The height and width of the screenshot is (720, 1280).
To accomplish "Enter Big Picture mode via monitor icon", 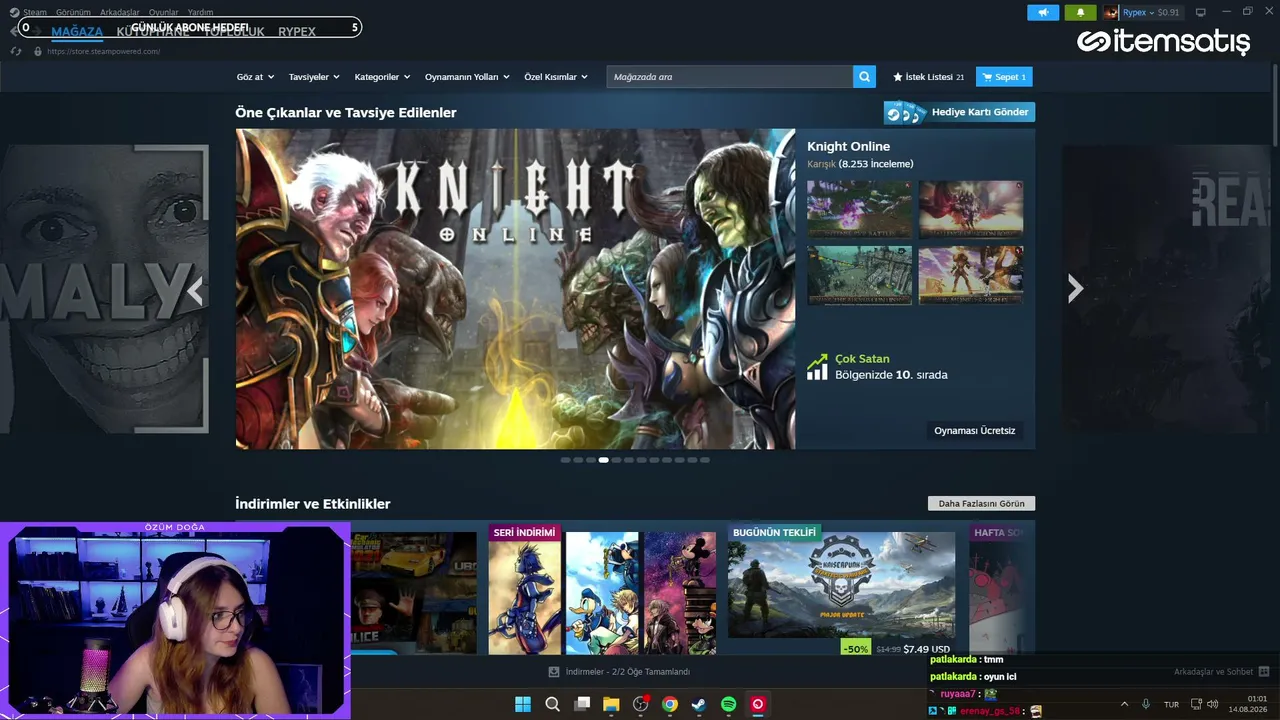I will 1201,13.
